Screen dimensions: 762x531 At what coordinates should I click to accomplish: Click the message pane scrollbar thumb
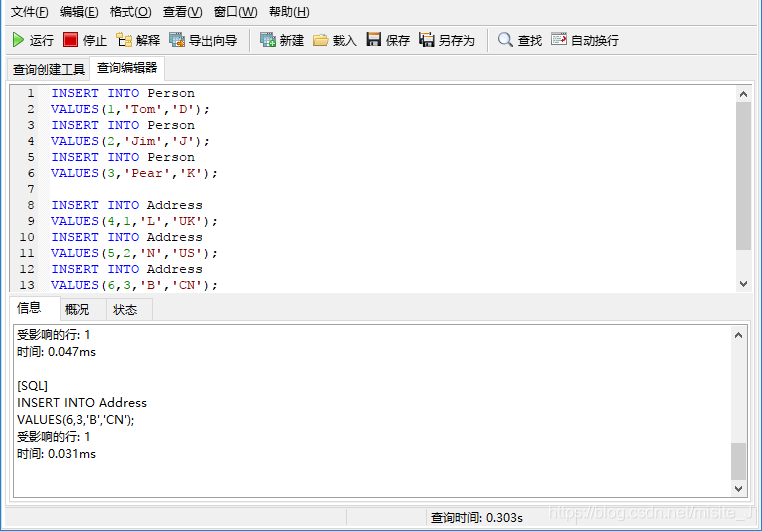[738, 461]
